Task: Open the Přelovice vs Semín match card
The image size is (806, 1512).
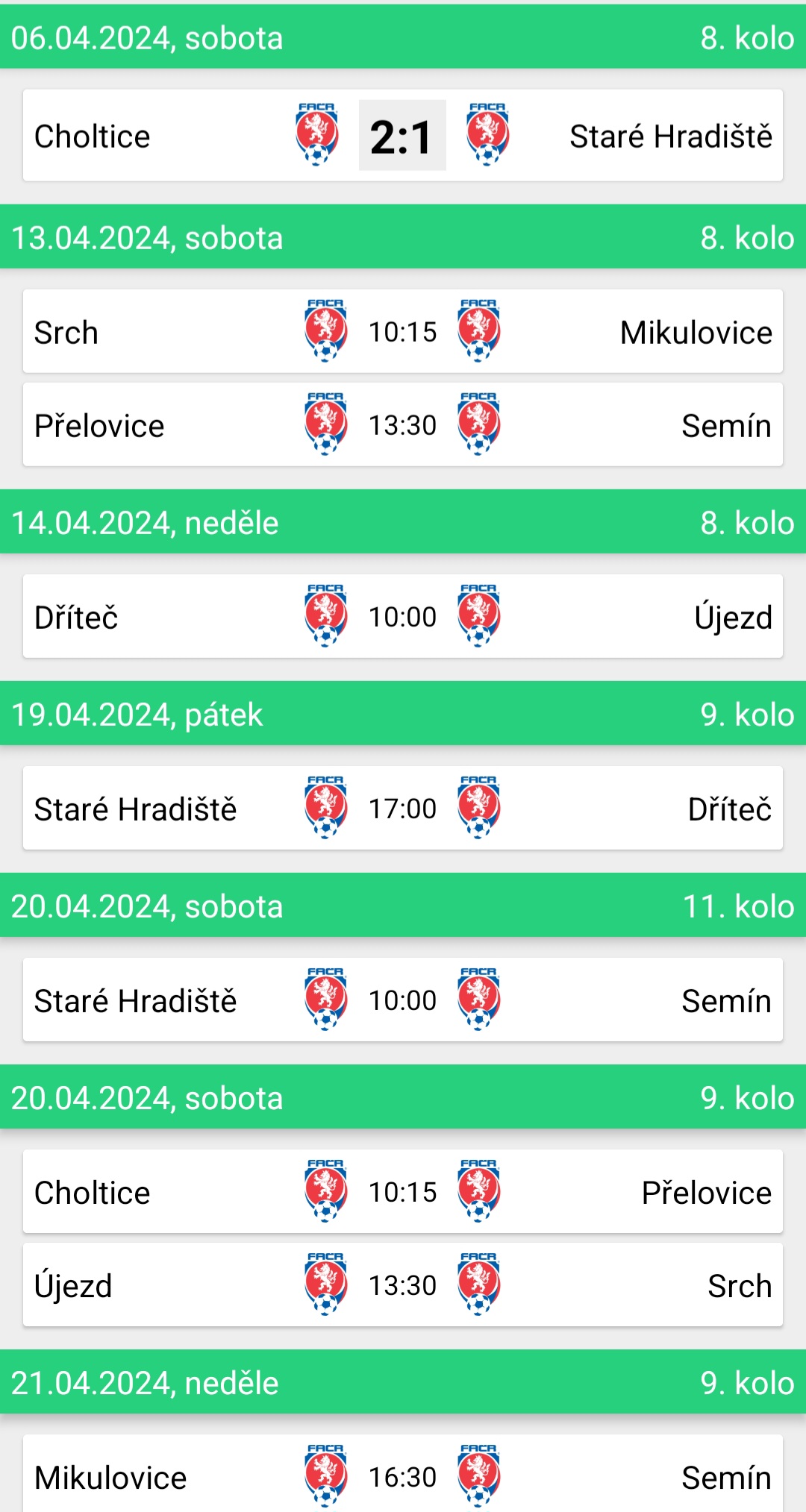Action: coord(403,424)
